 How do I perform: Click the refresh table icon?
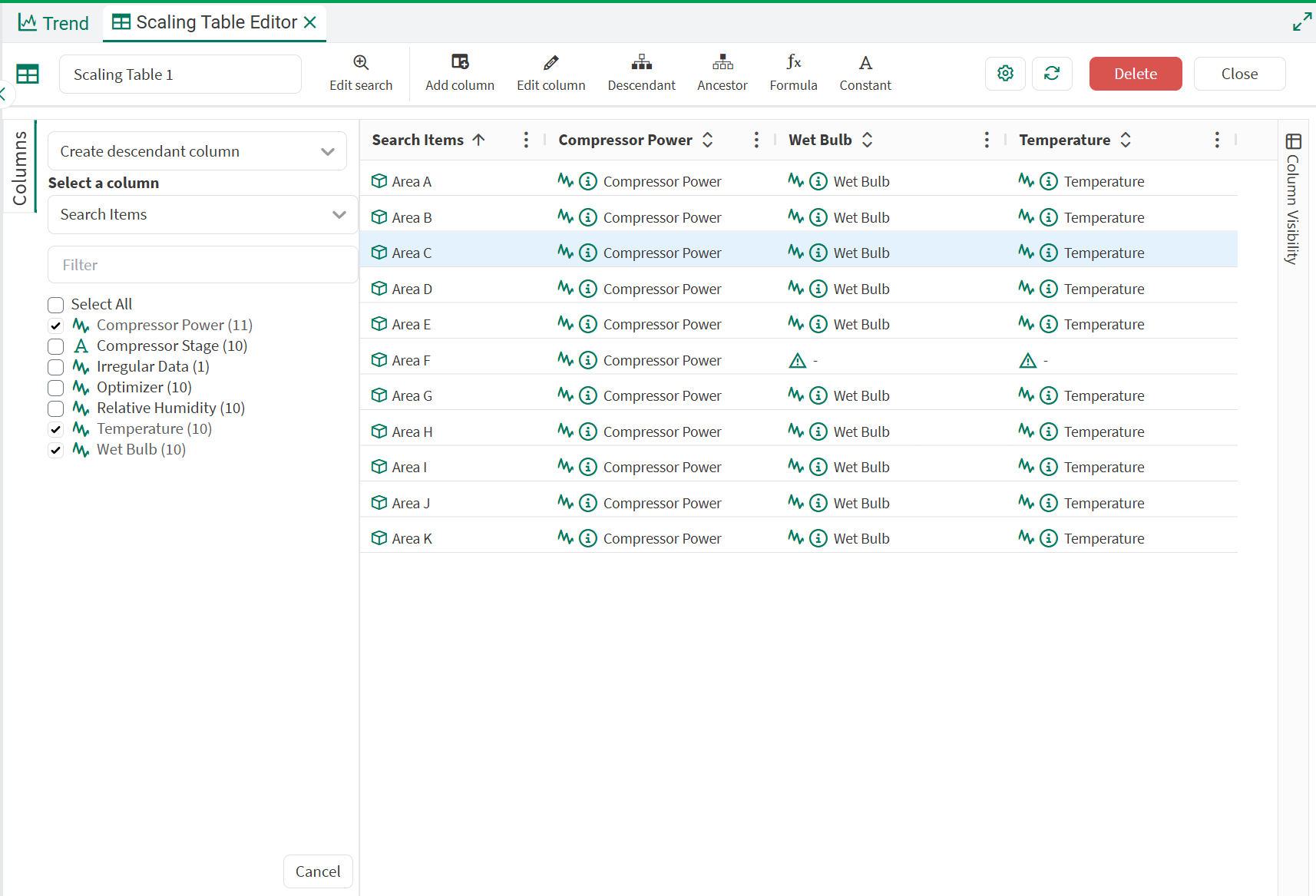[1052, 74]
